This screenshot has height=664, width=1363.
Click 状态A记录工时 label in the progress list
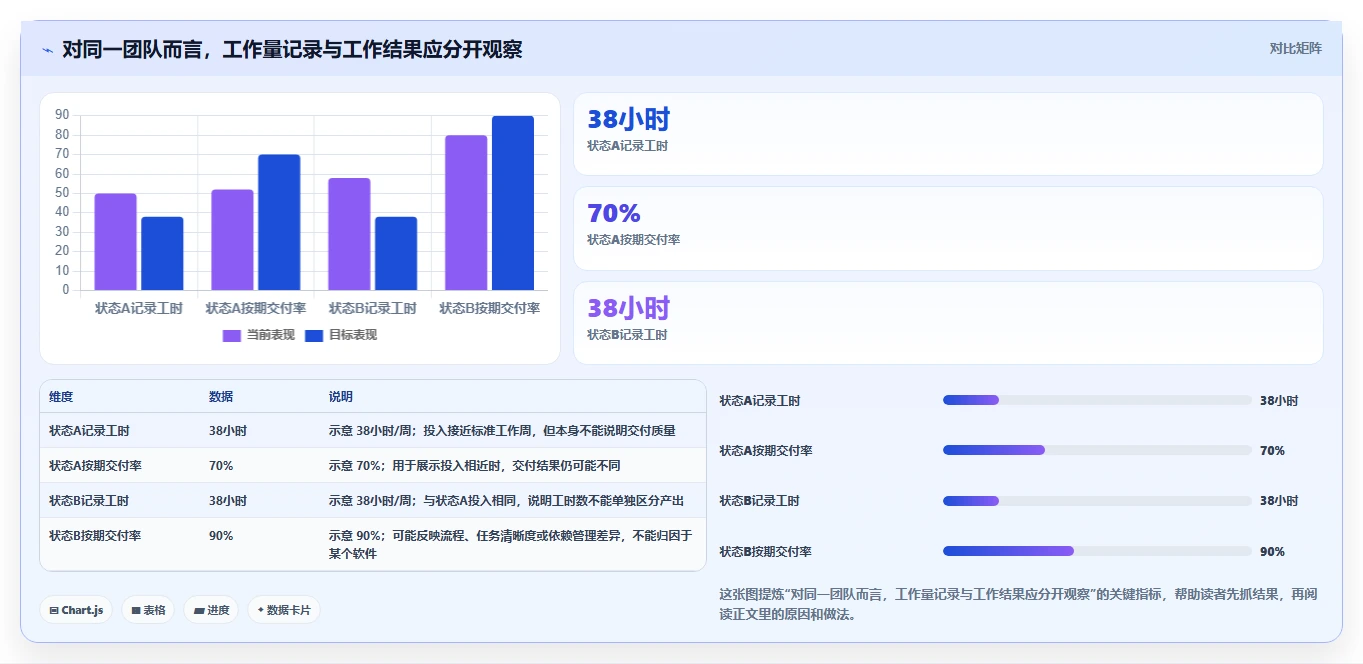tap(760, 401)
